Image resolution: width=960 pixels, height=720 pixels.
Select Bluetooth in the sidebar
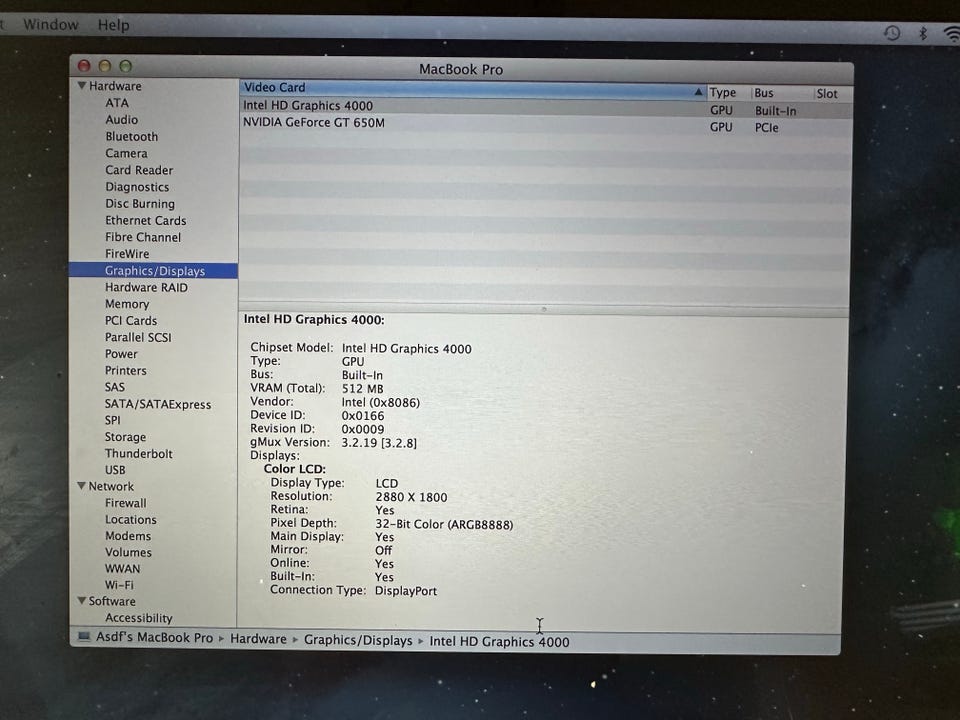click(132, 137)
